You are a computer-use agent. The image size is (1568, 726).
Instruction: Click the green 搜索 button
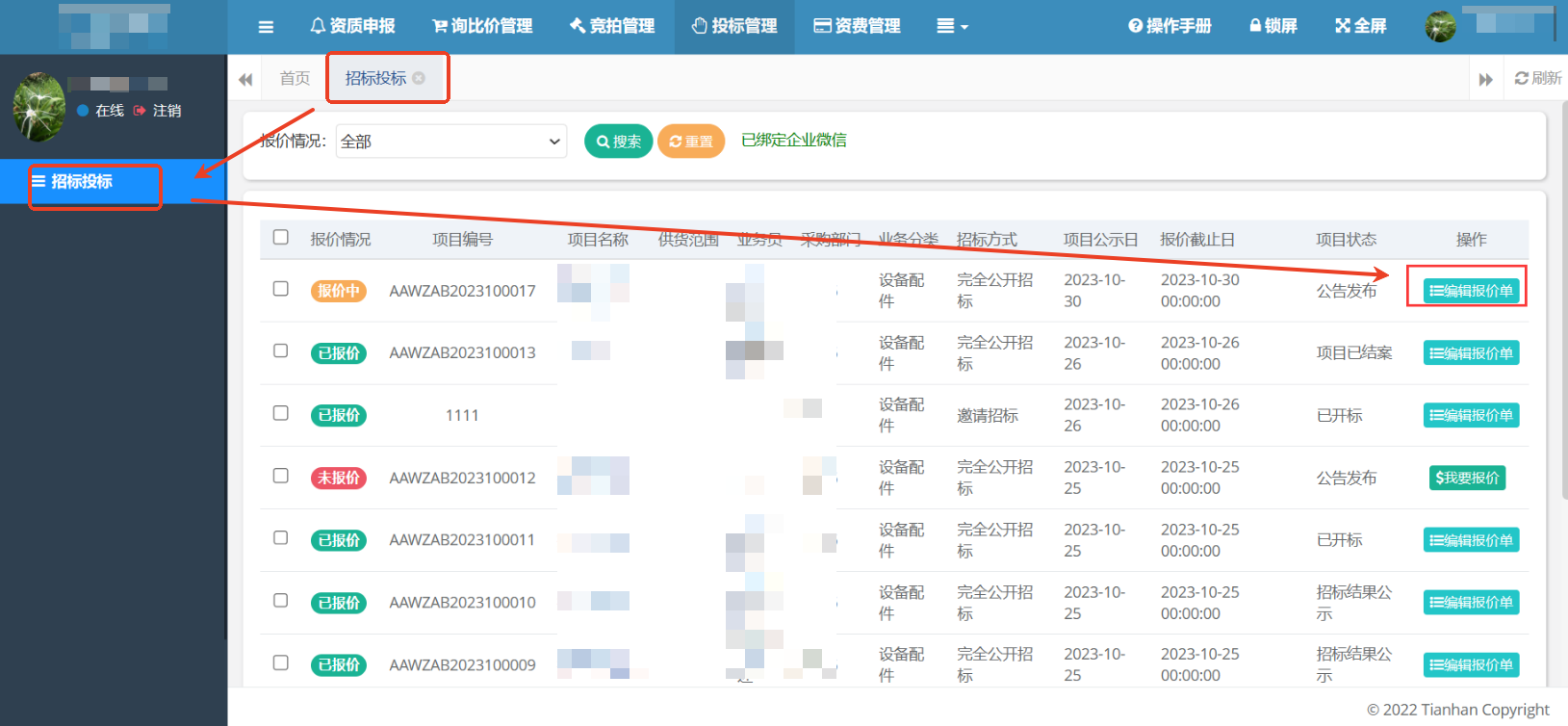point(618,142)
